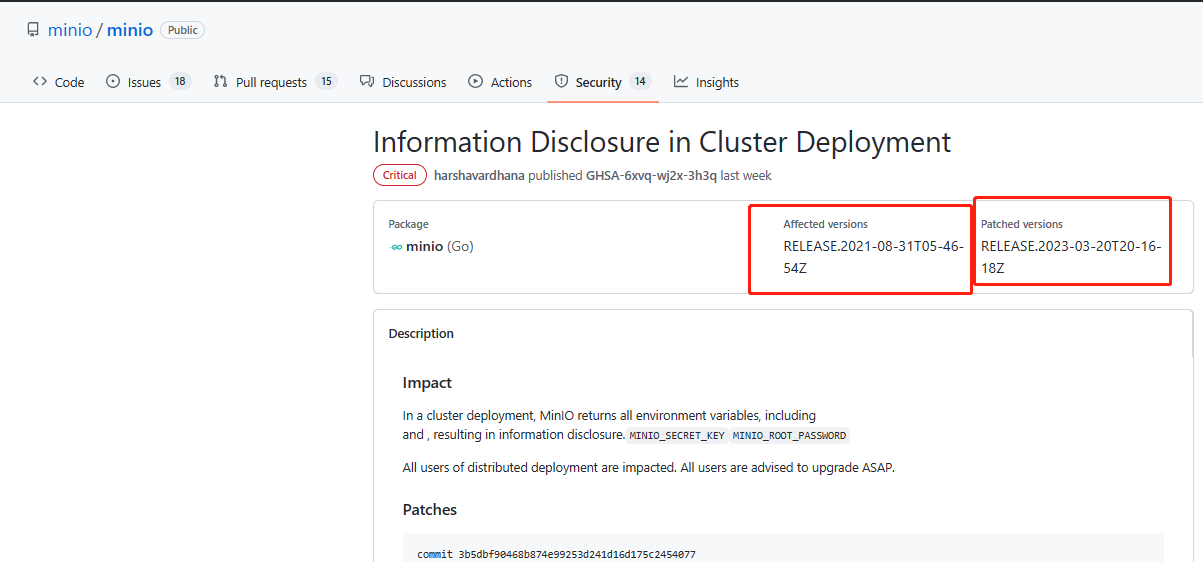Click the Affected versions label
1203x562 pixels.
pos(825,224)
